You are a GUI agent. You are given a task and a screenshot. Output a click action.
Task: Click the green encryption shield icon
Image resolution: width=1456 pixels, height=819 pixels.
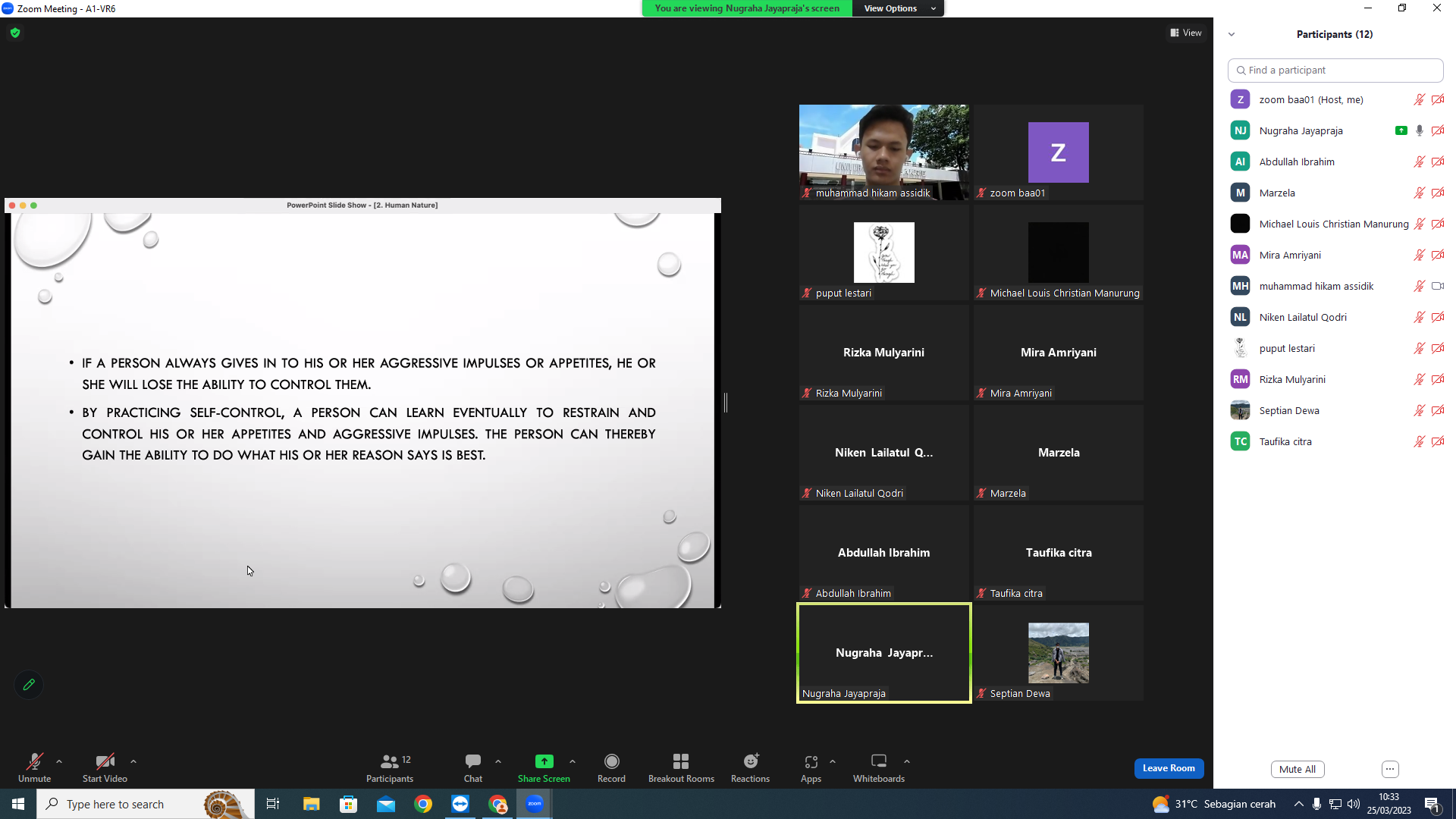(x=15, y=33)
